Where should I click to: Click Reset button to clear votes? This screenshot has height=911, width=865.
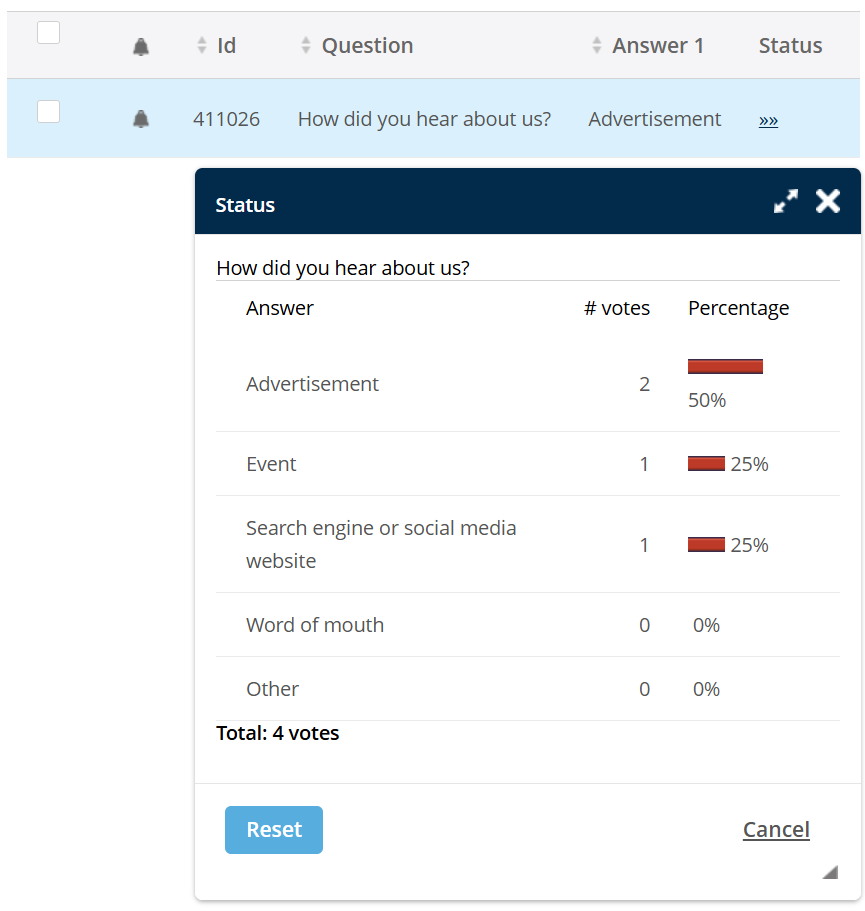274,830
